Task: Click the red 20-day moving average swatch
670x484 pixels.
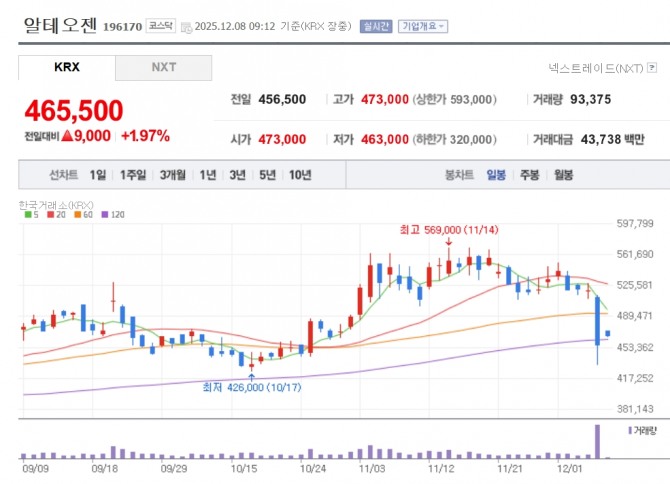Action: click(x=51, y=214)
